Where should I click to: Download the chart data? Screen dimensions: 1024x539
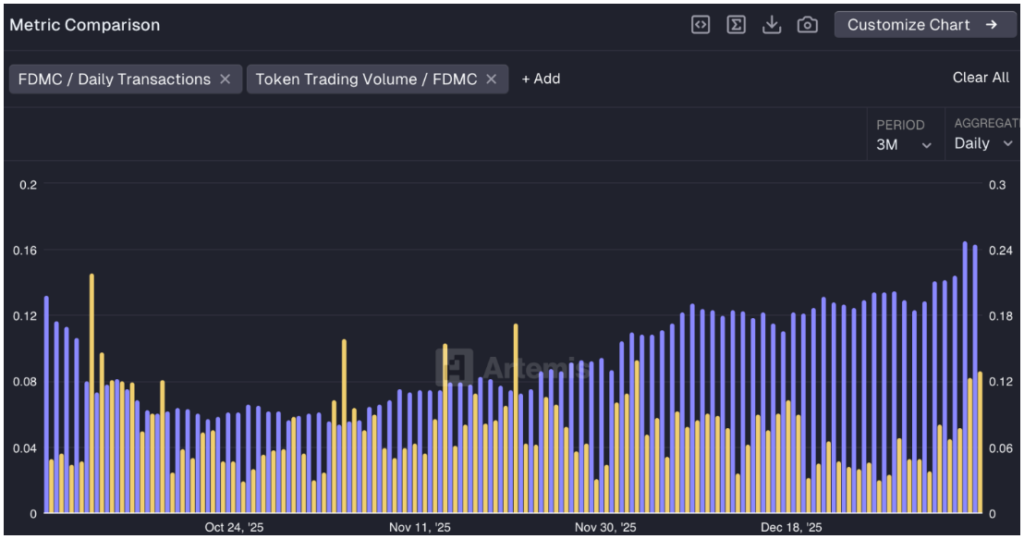pyautogui.click(x=771, y=25)
